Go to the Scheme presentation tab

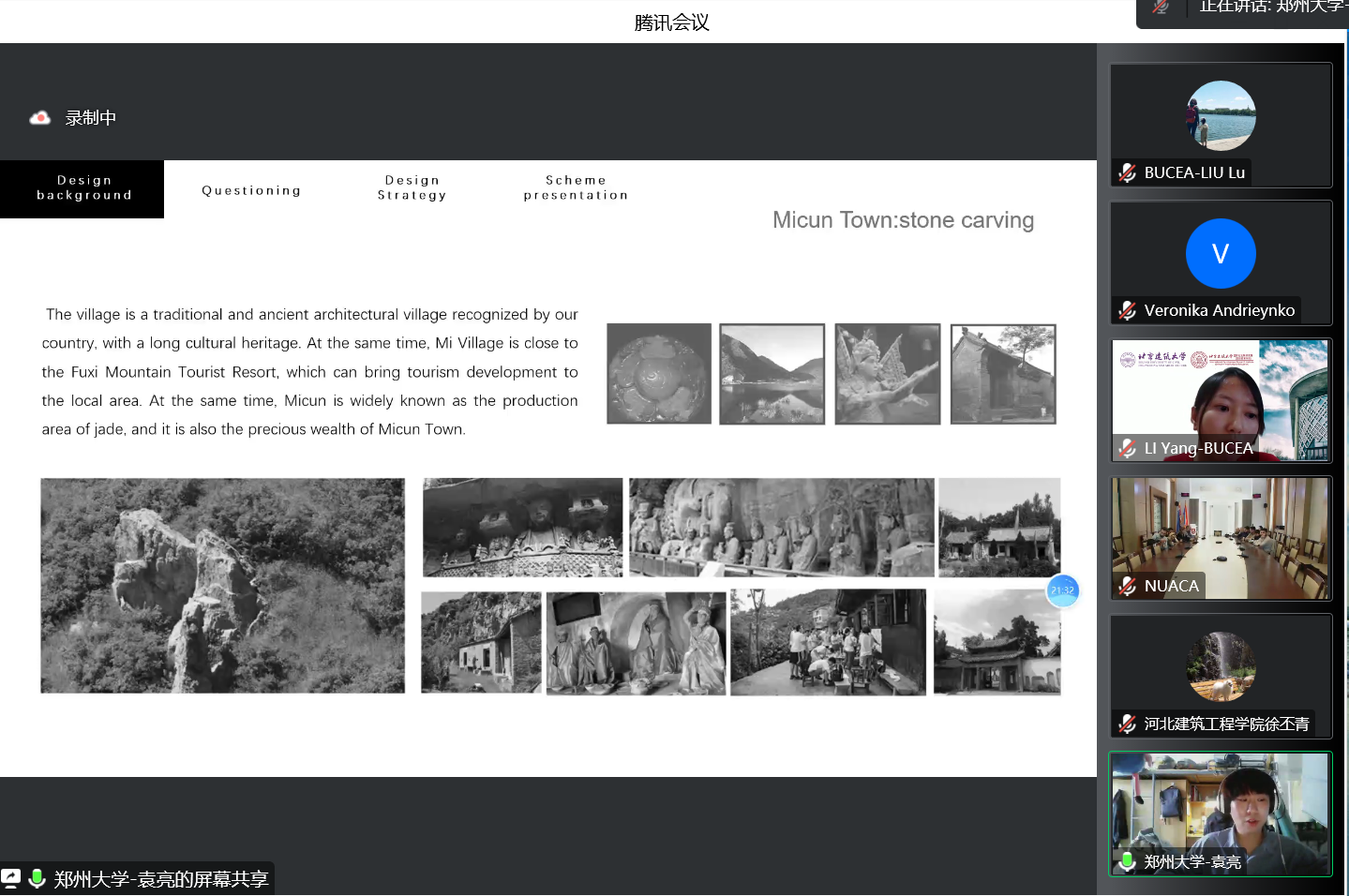[576, 188]
